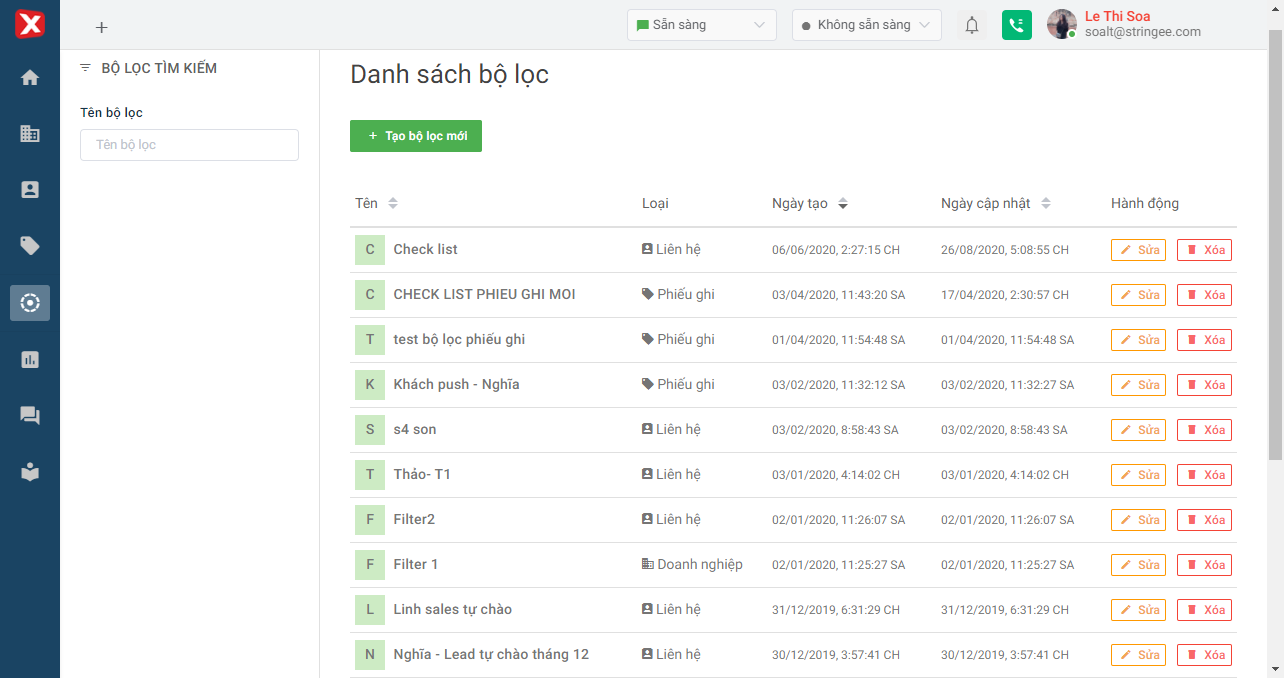The width and height of the screenshot is (1284, 678).
Task: Open the ticket tag icon in sidebar
Action: [30, 246]
